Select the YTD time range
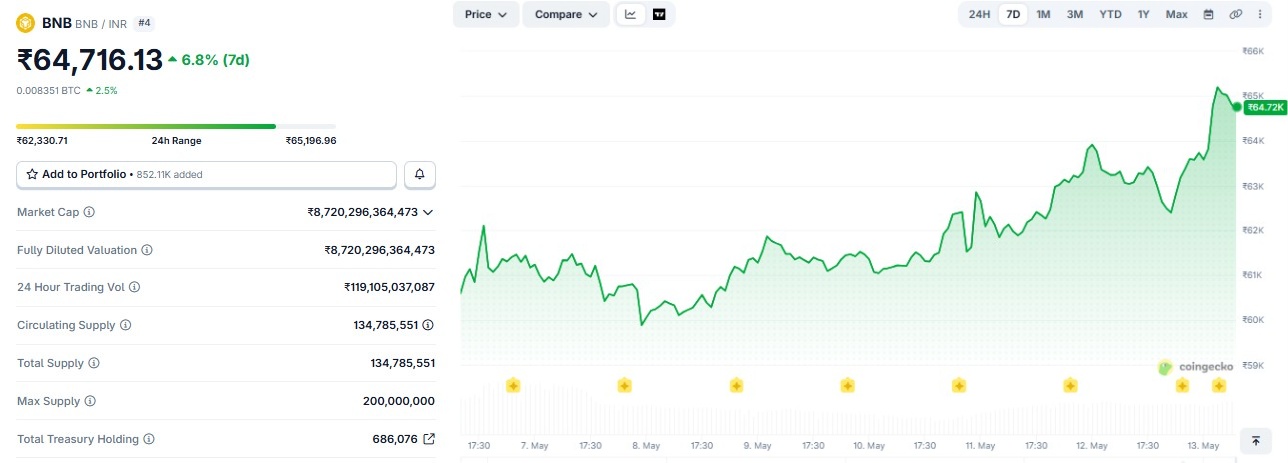The width and height of the screenshot is (1288, 463). pos(1110,14)
